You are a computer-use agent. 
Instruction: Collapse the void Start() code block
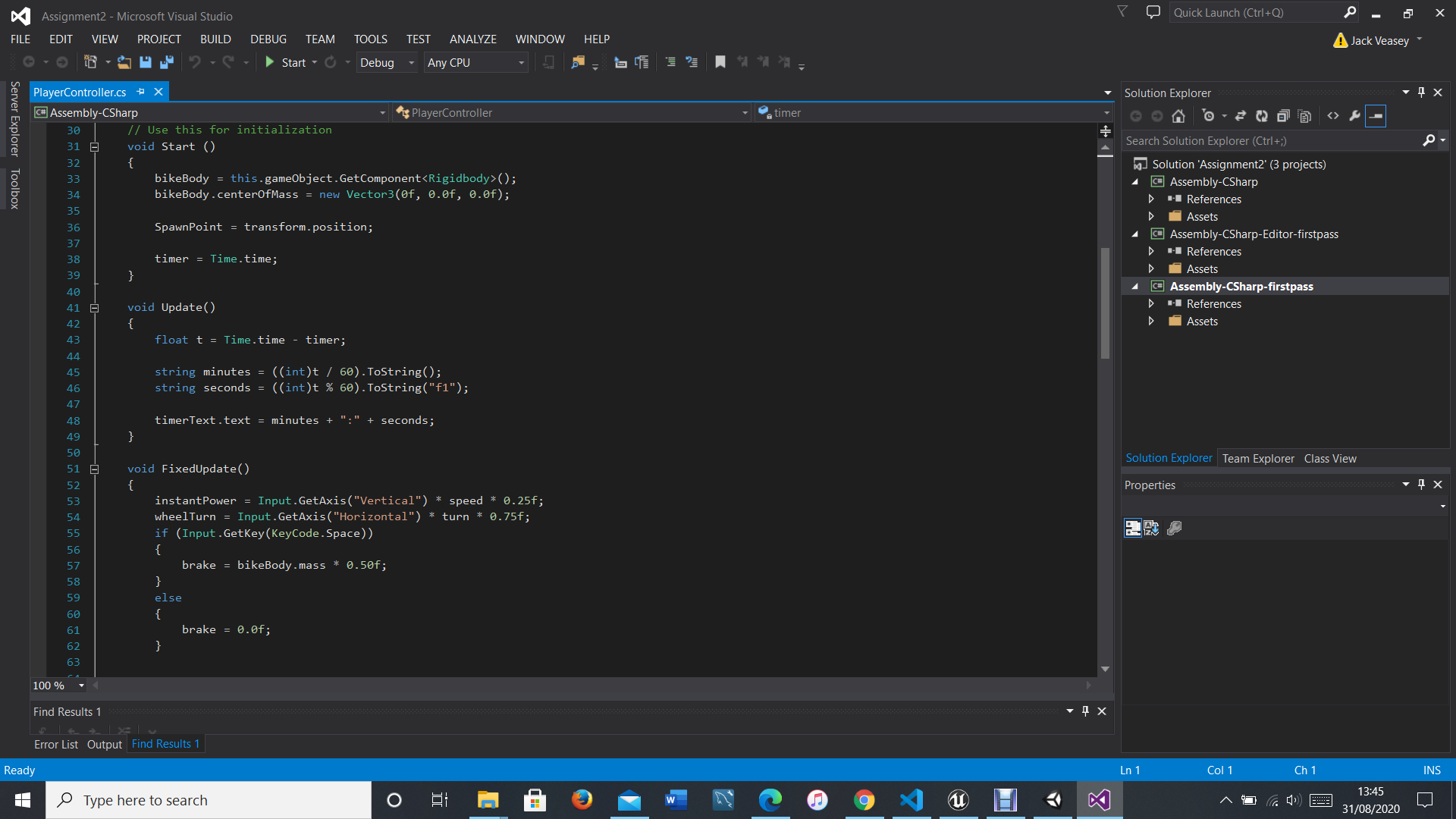click(94, 147)
